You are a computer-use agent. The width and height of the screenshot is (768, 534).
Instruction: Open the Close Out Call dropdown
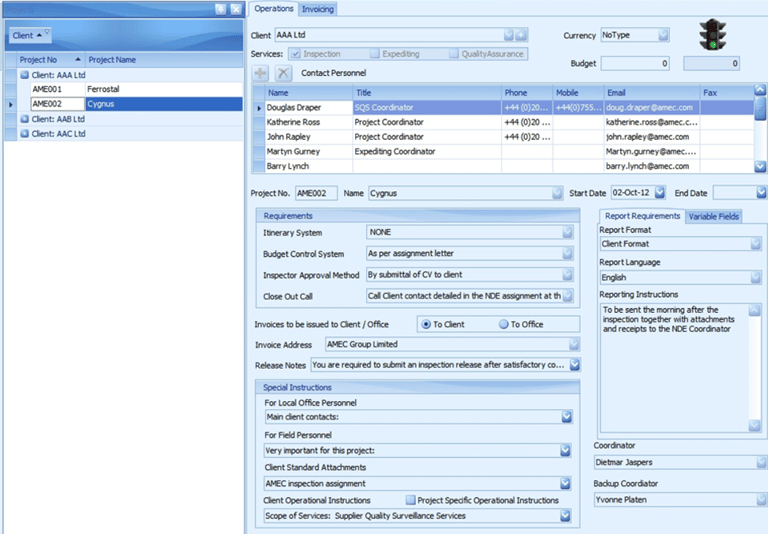coord(567,296)
